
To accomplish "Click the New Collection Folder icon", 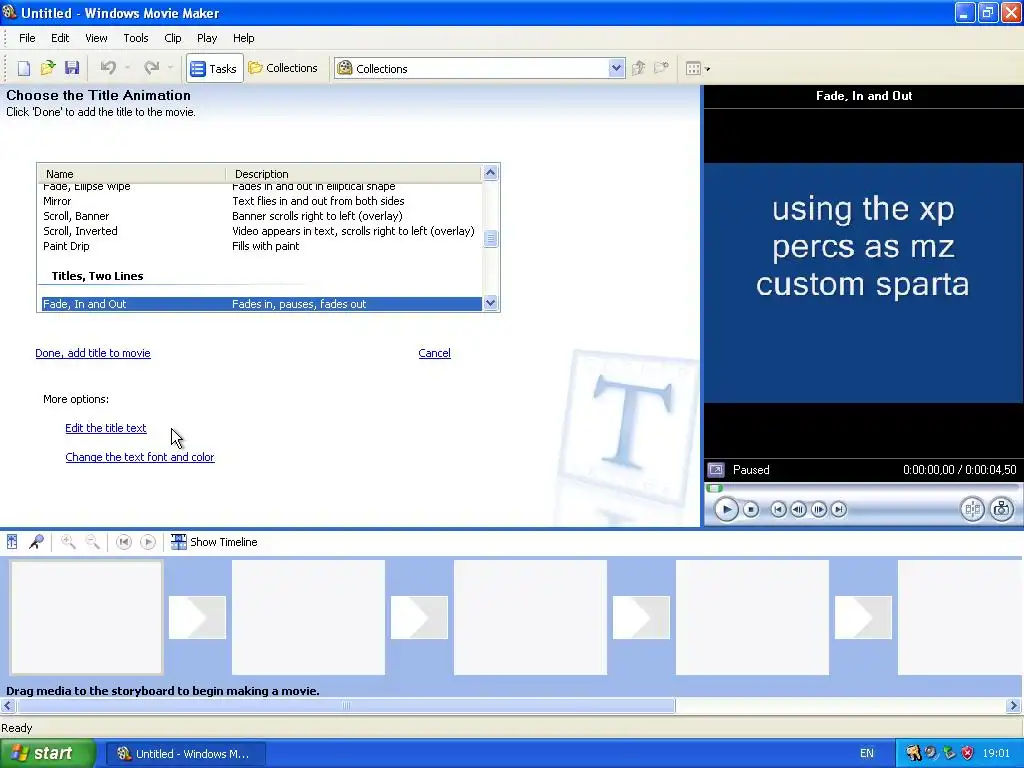I will (x=662, y=68).
